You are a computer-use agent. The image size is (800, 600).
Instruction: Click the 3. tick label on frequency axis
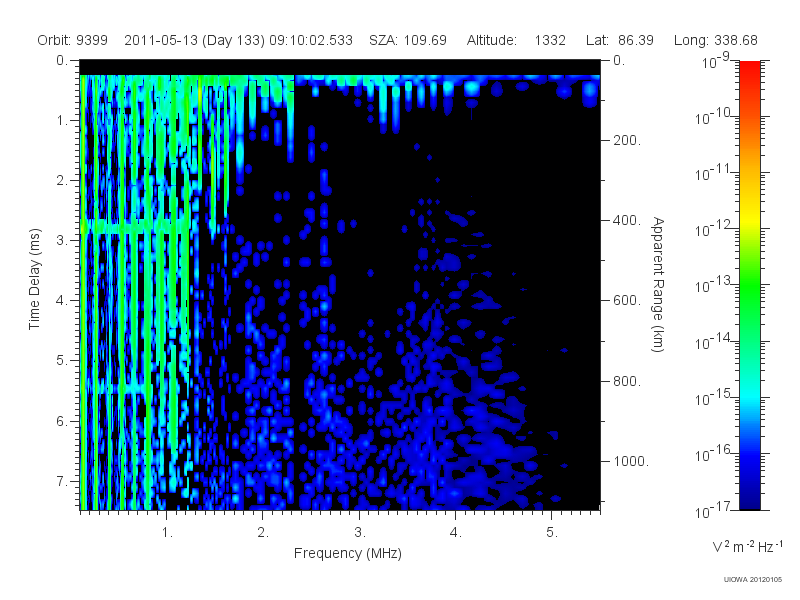[x=360, y=533]
